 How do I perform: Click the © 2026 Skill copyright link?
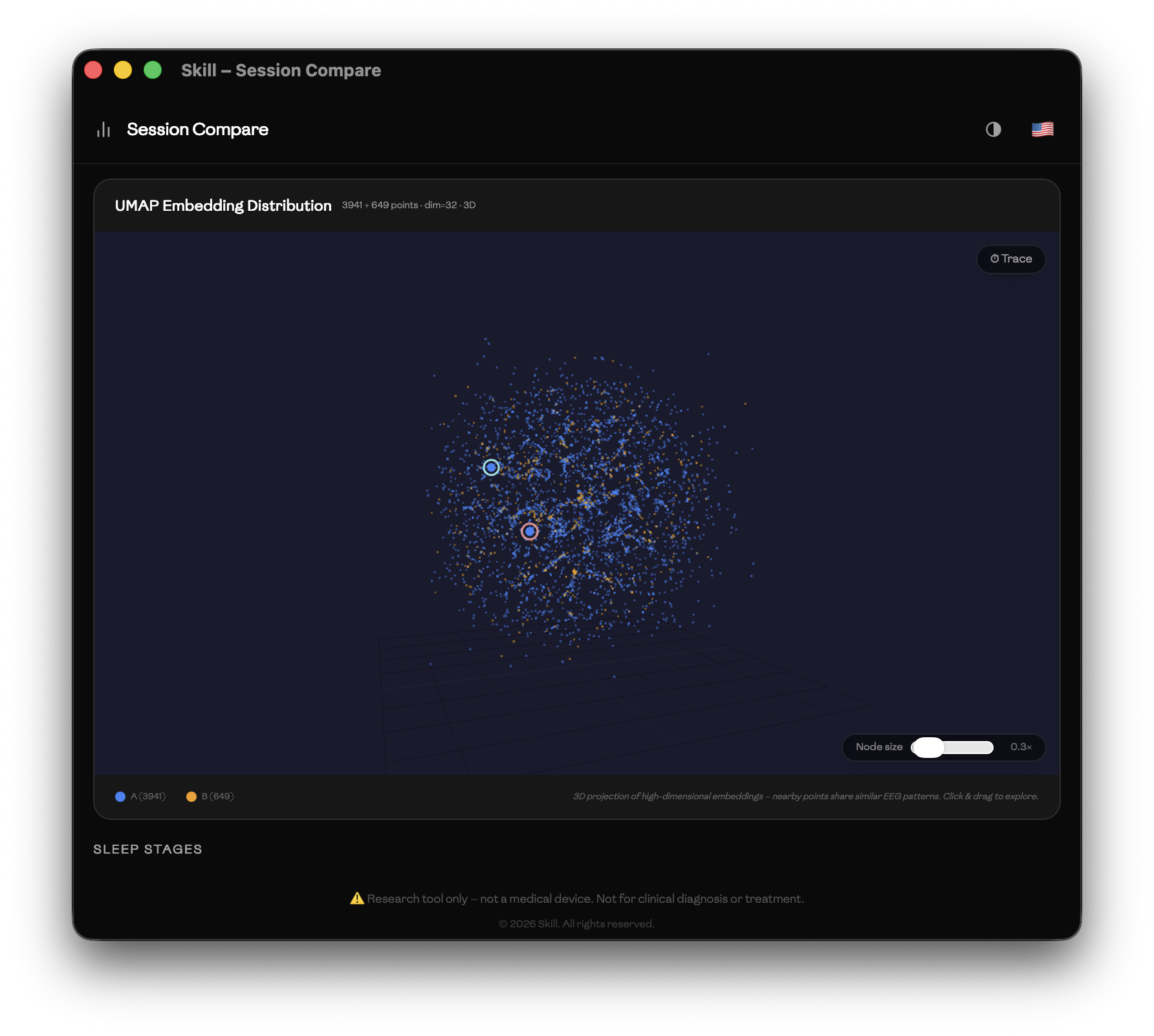[576, 924]
